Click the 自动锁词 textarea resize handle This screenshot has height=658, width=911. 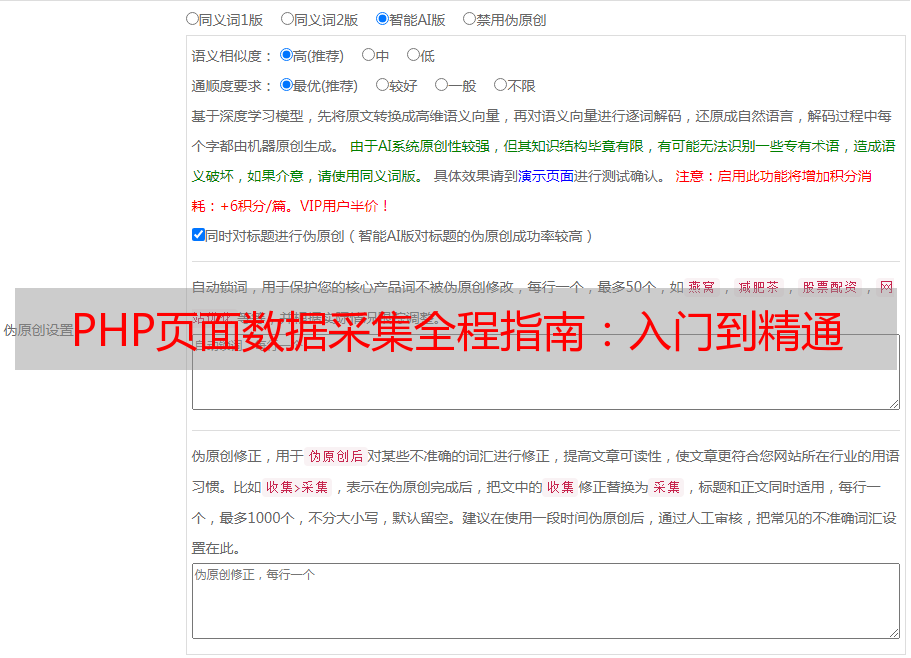[894, 404]
